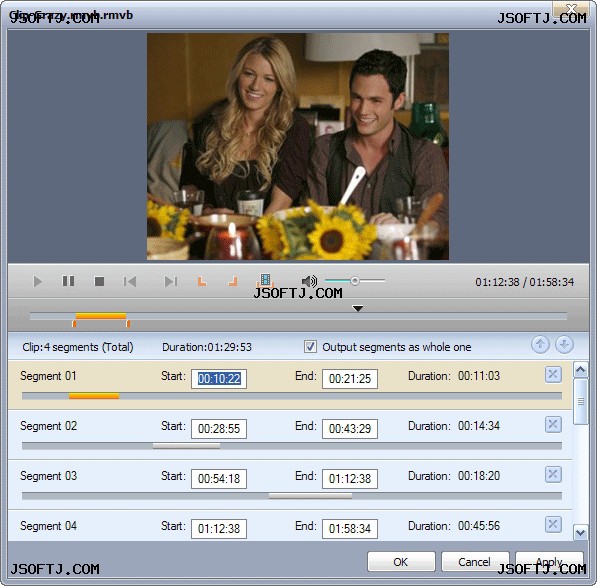Mute audio with speaker icon

click(309, 281)
